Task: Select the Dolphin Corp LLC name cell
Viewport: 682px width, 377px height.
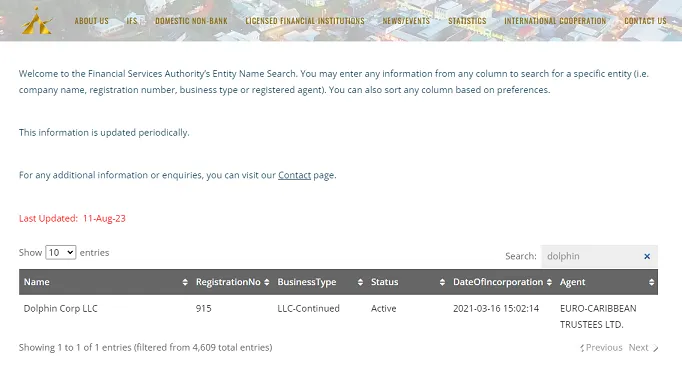Action: click(60, 309)
